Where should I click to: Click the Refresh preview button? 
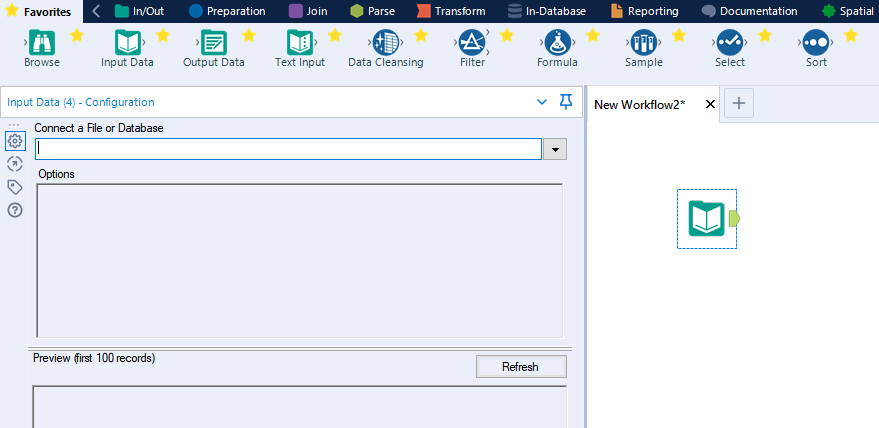click(x=521, y=367)
